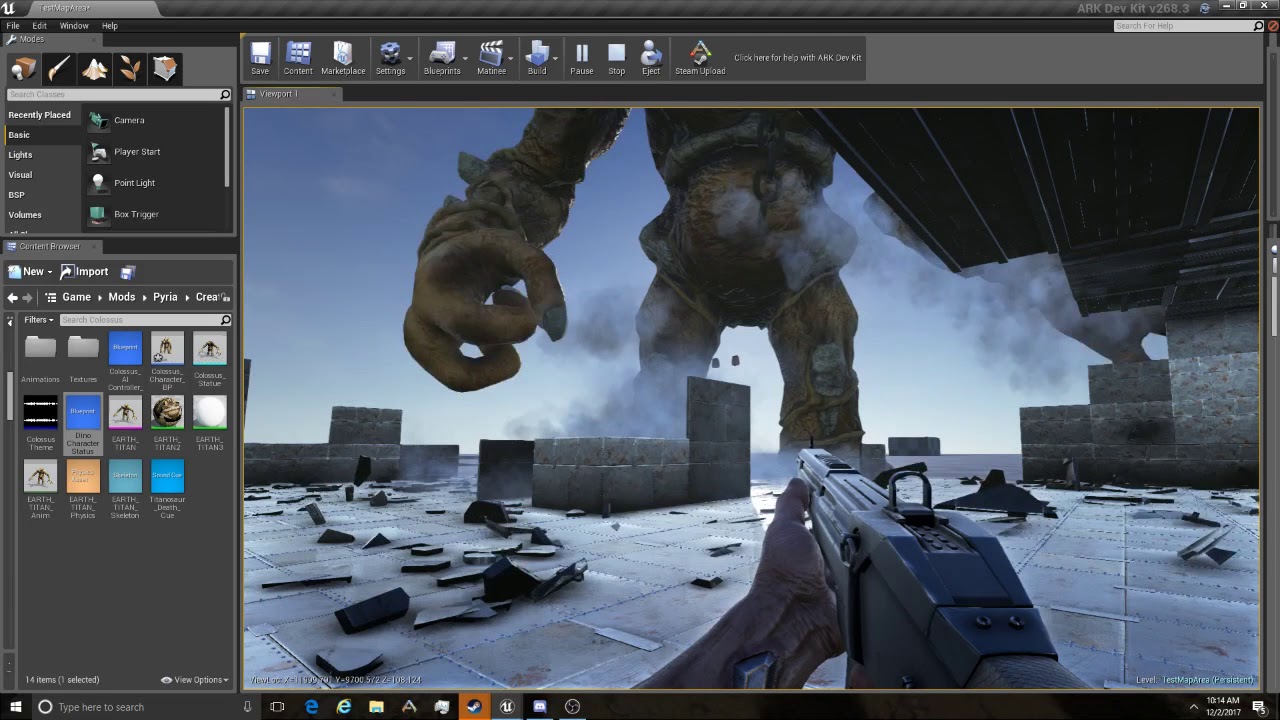Open the Help menu

[x=110, y=26]
